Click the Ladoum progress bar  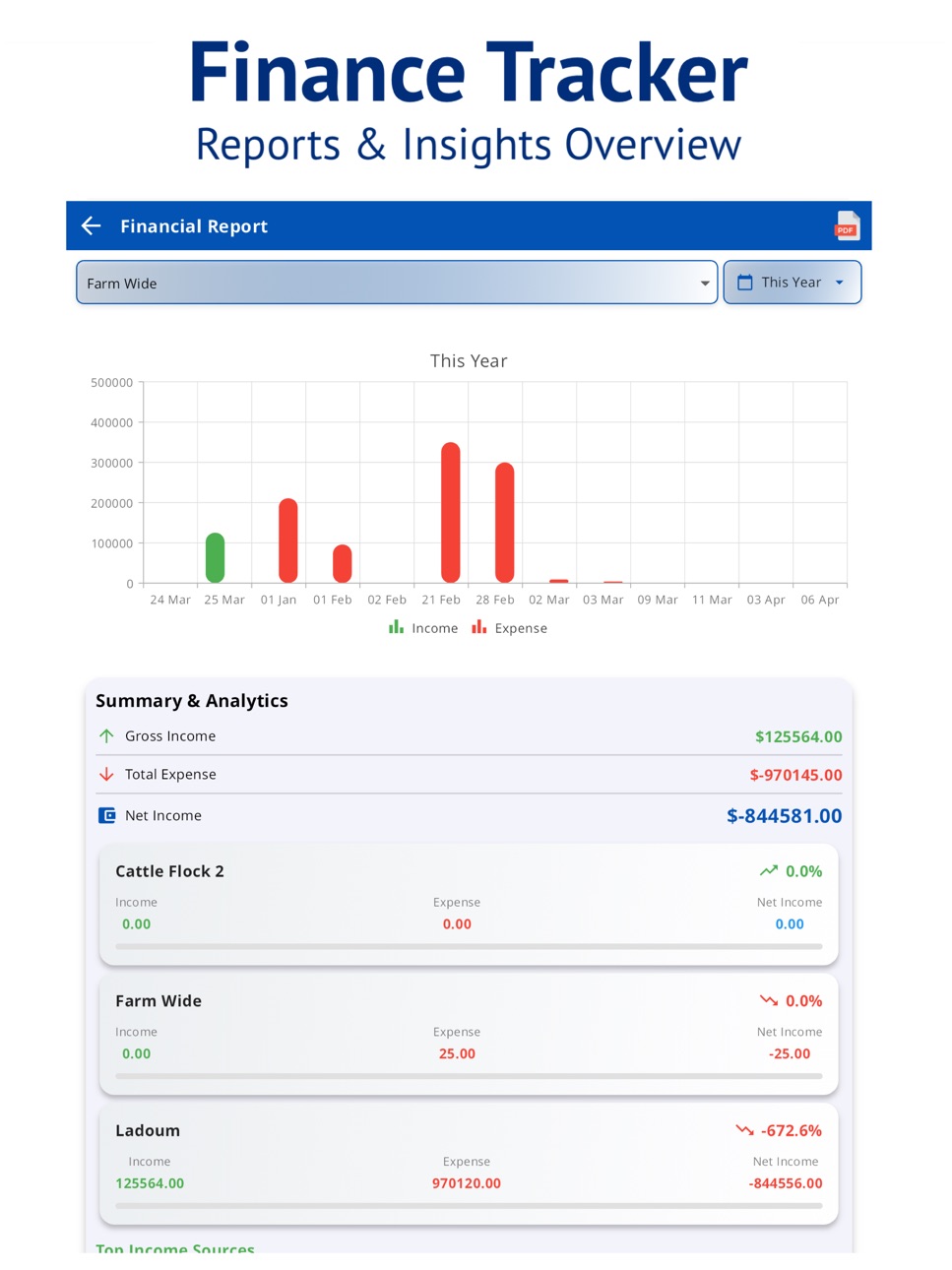(469, 1206)
